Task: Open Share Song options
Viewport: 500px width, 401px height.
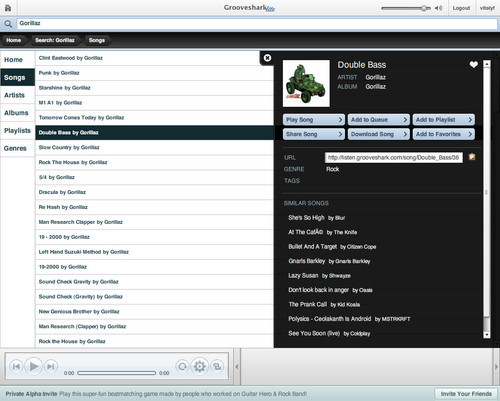Action: (313, 134)
